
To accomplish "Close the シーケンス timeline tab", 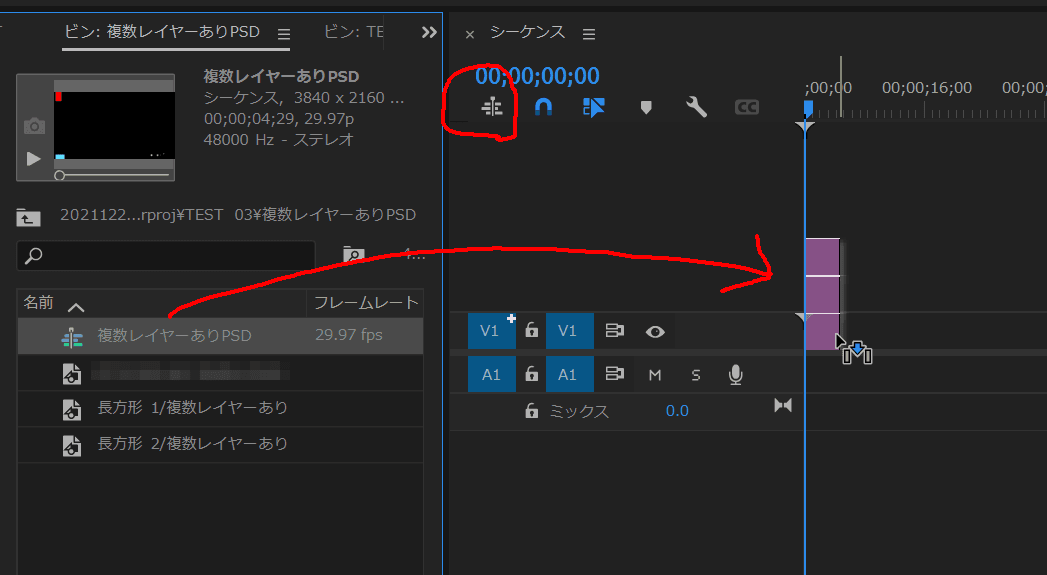I will point(469,34).
